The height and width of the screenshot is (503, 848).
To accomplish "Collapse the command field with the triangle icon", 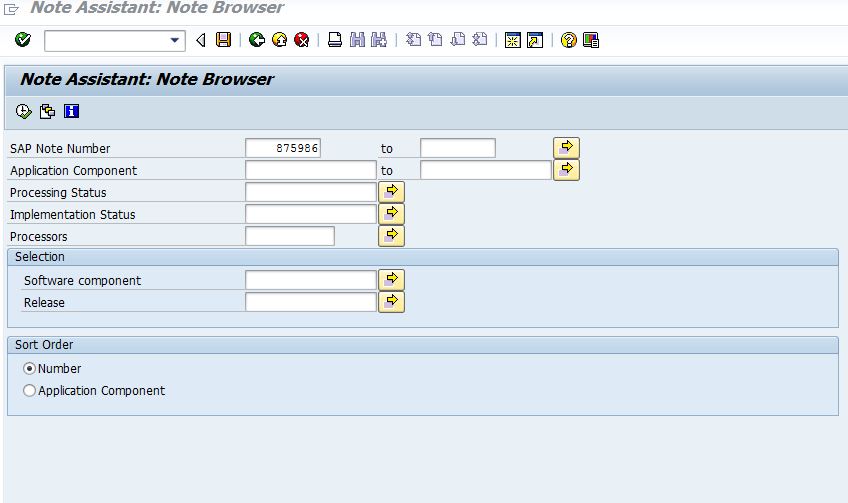I will (x=201, y=41).
